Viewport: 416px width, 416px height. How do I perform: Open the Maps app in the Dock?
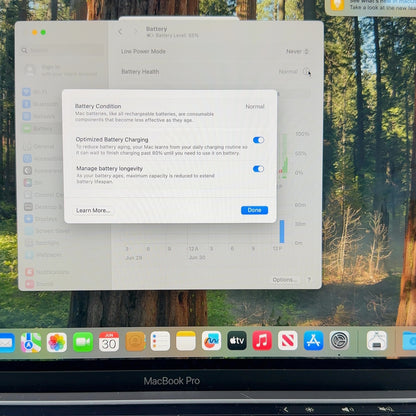point(31,342)
